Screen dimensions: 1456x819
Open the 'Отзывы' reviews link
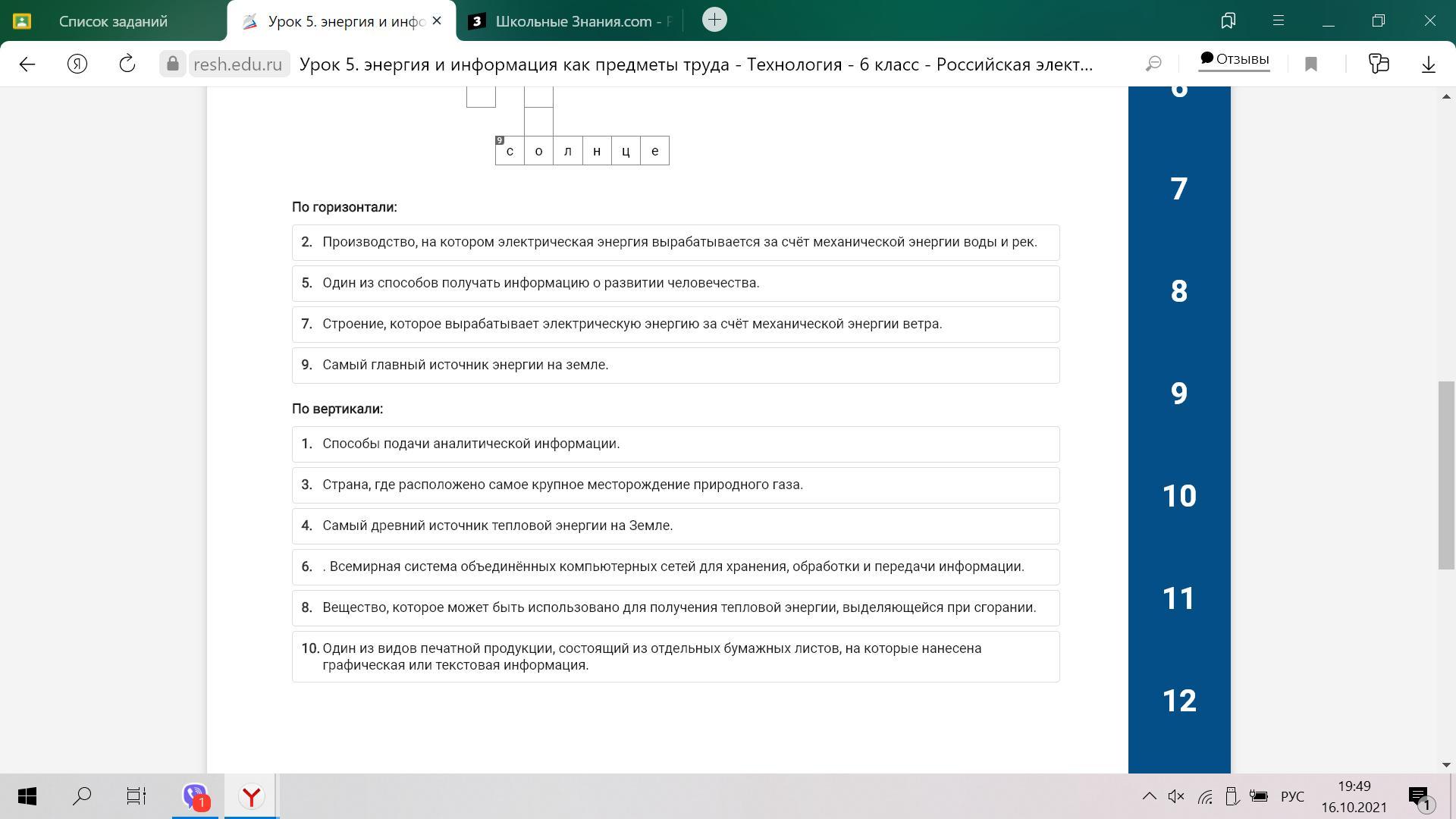point(1234,59)
